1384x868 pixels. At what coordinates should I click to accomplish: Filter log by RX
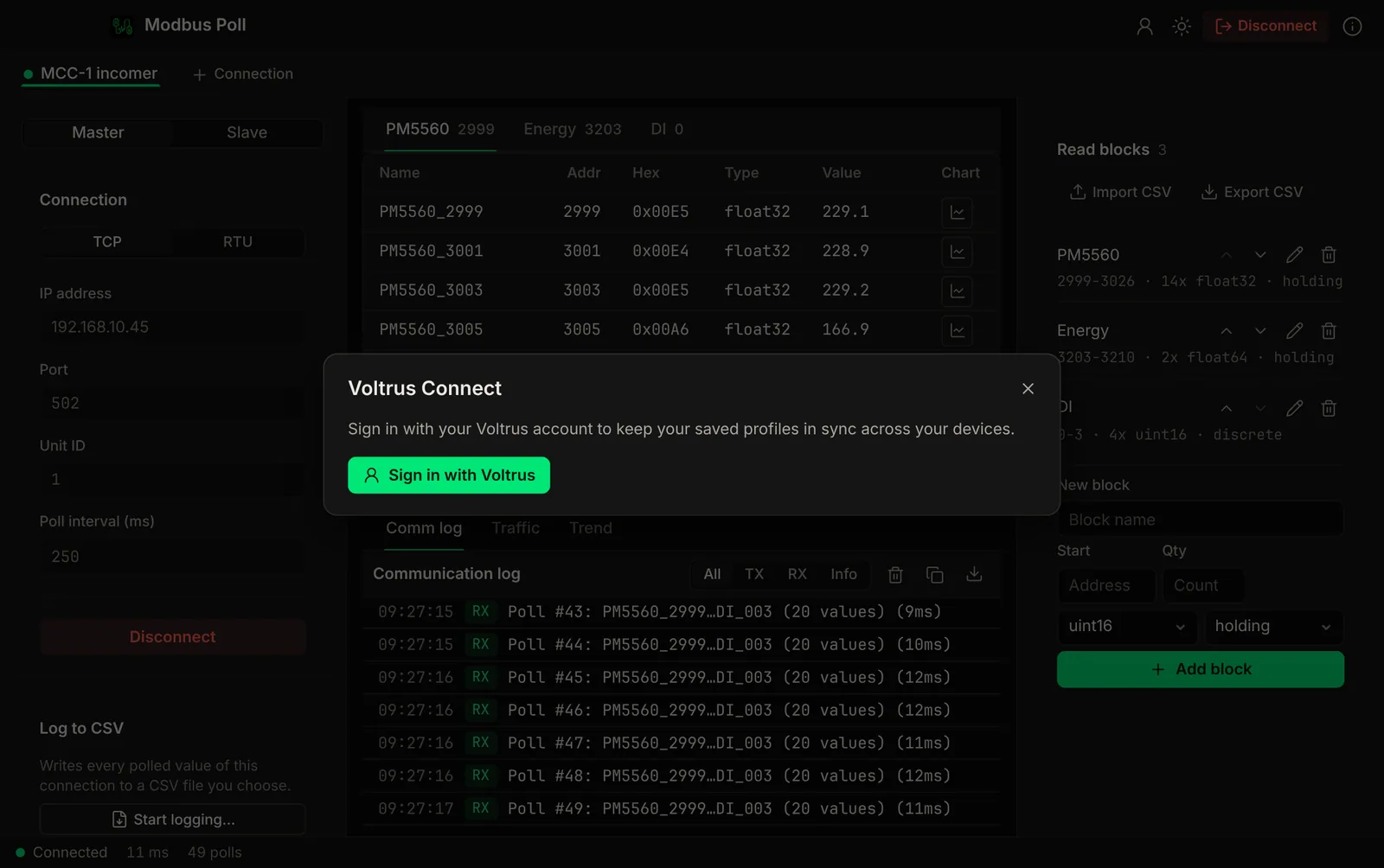click(x=797, y=575)
